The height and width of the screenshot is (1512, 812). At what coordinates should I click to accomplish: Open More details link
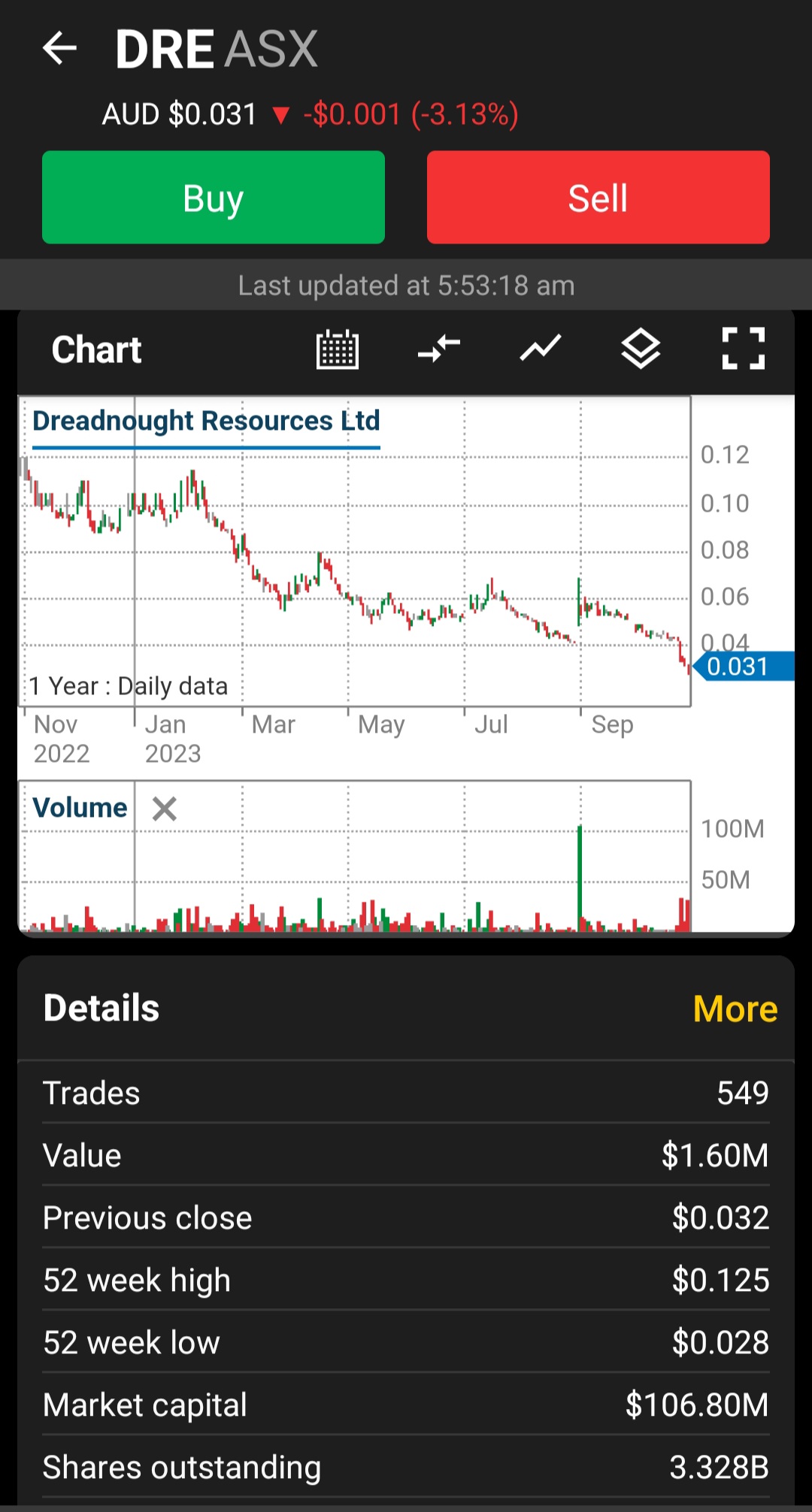[x=735, y=1009]
